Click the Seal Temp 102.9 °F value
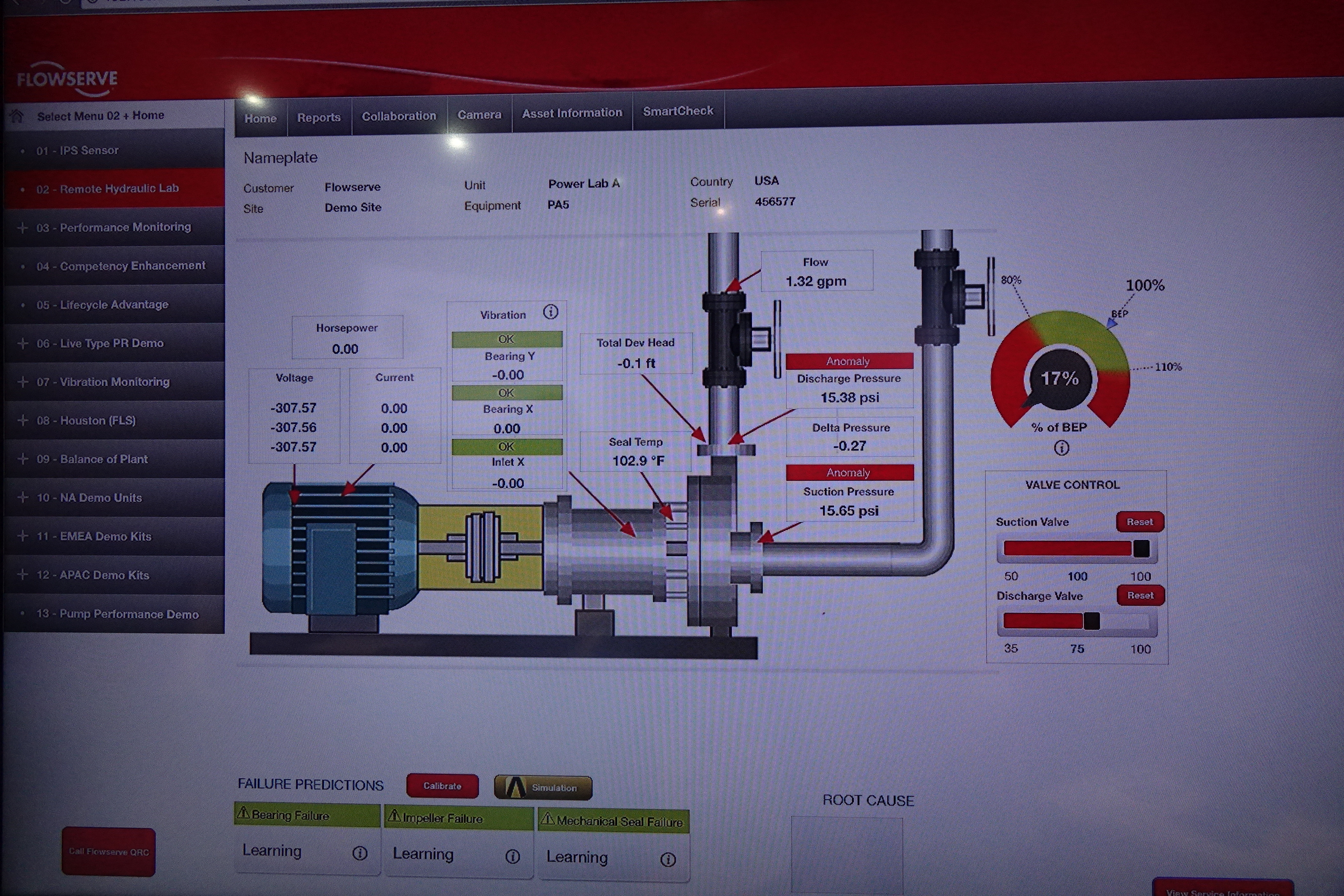The height and width of the screenshot is (896, 1344). (638, 461)
